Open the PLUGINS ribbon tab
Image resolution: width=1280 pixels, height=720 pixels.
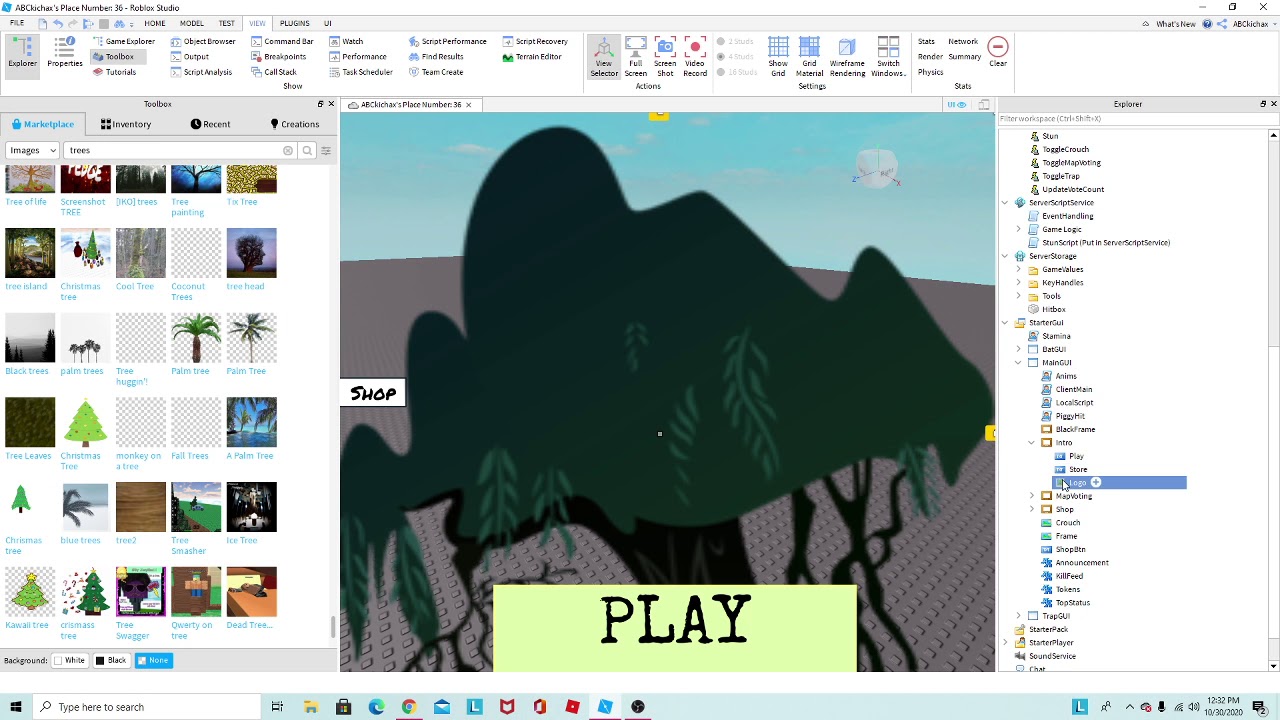tap(294, 23)
